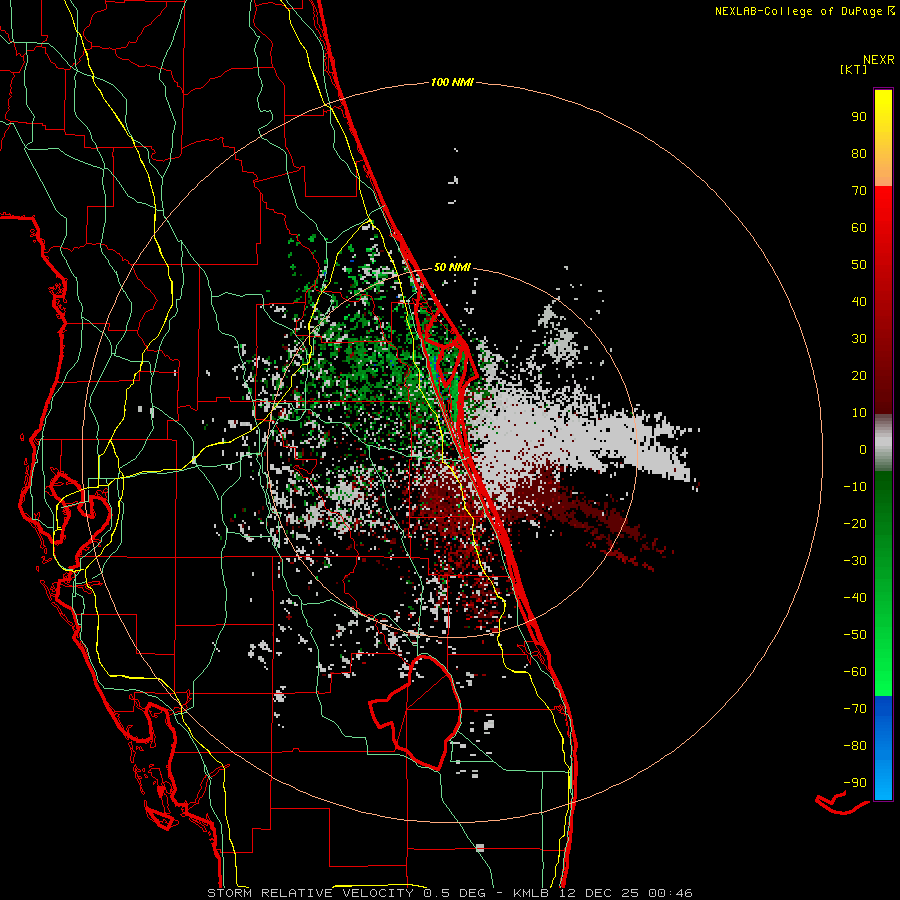Click the -40 legend value
The image size is (900, 900).
pos(855,598)
